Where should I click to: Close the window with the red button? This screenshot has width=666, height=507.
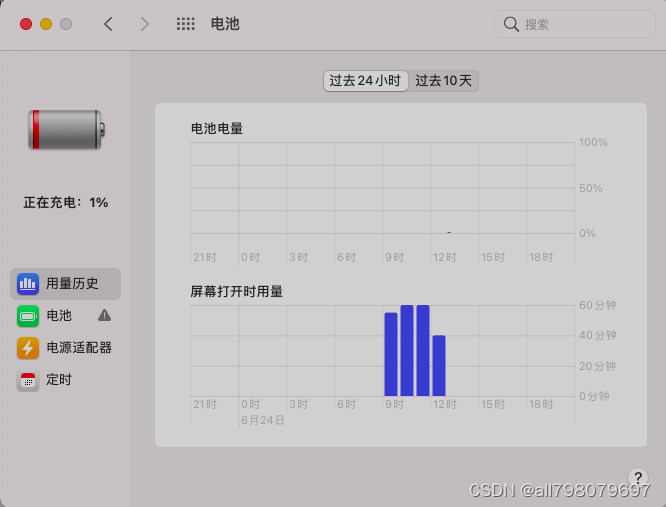[x=26, y=24]
